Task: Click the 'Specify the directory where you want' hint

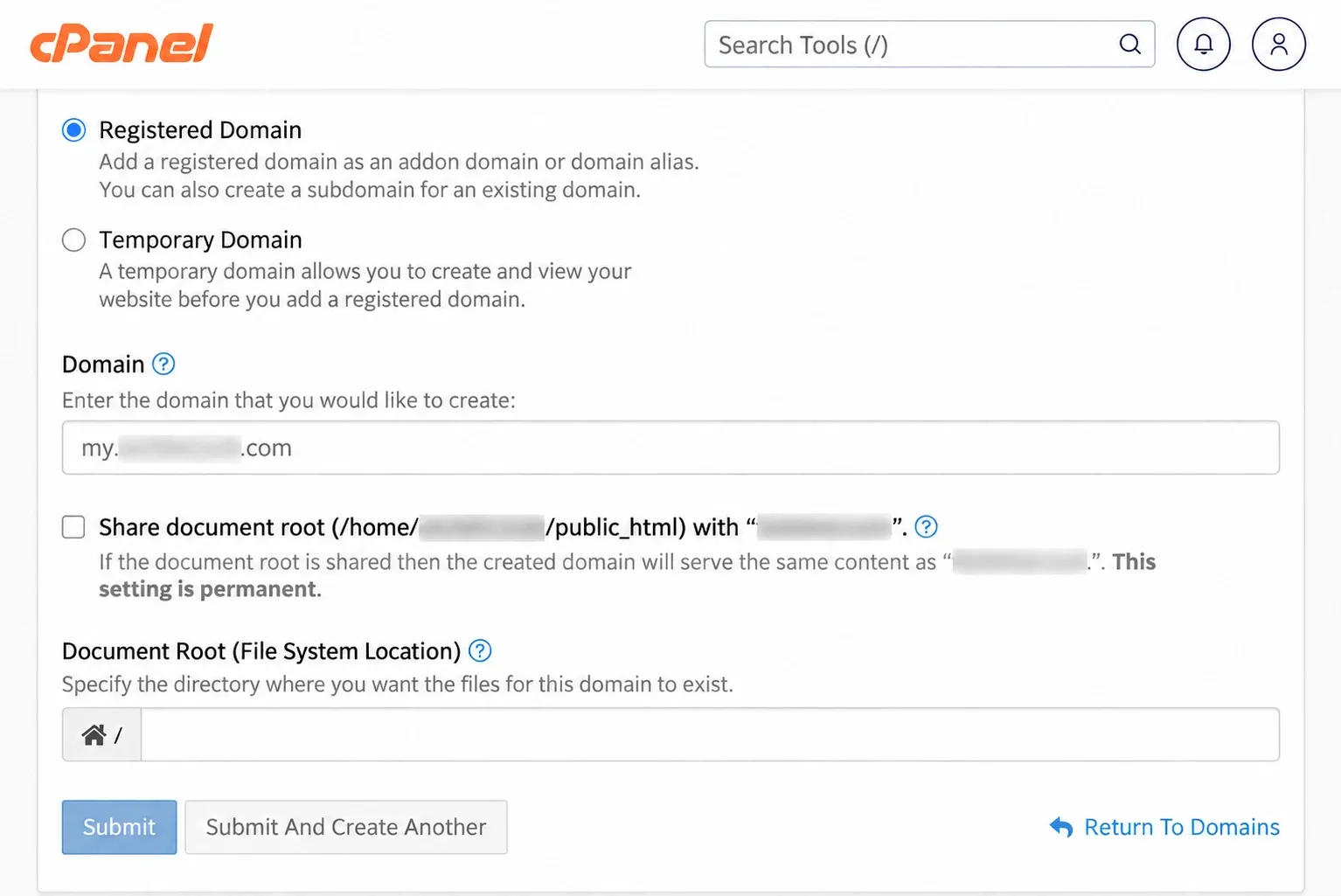Action: pyautogui.click(x=398, y=684)
